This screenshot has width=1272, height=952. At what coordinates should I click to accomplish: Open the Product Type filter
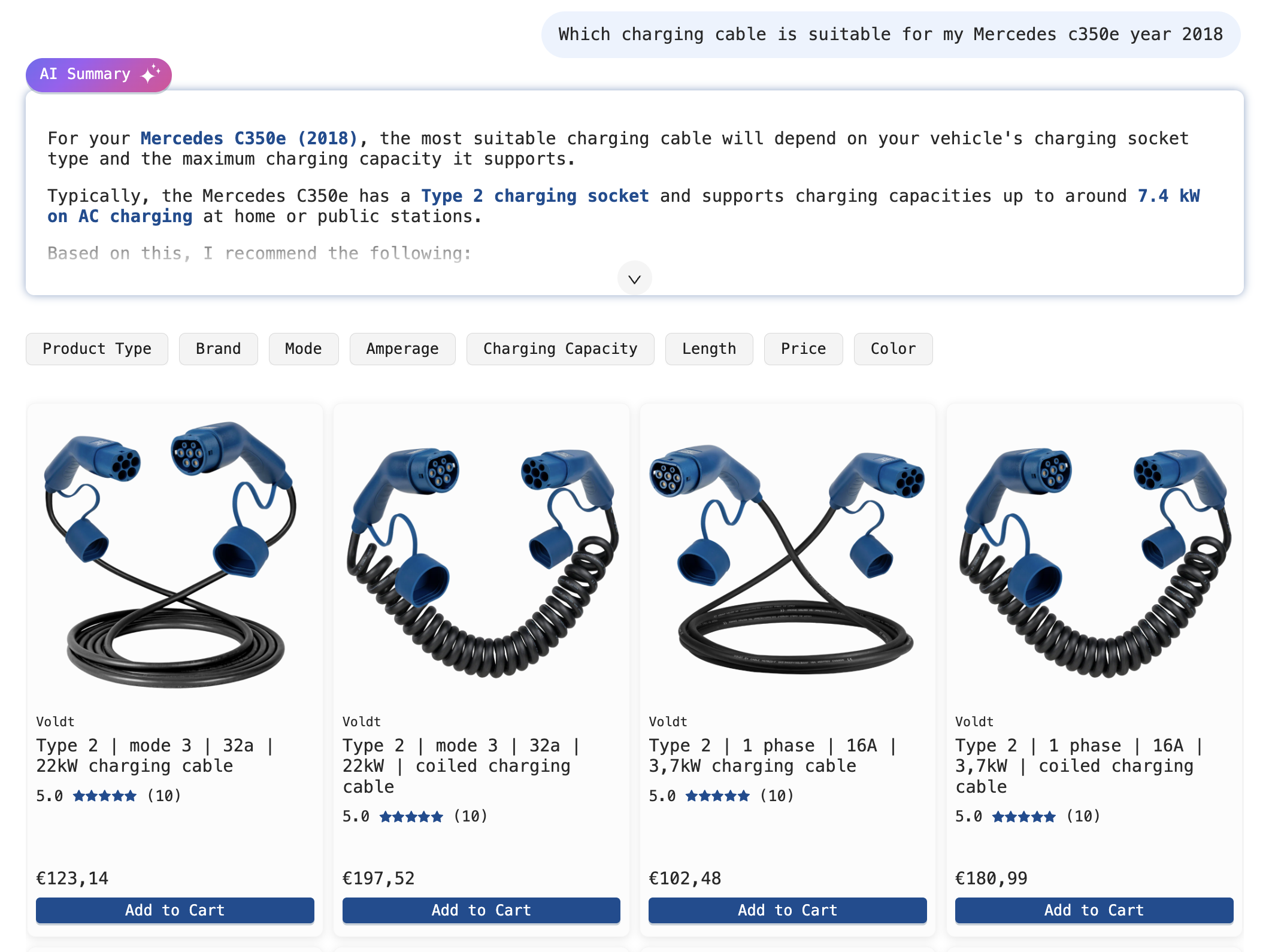click(97, 348)
